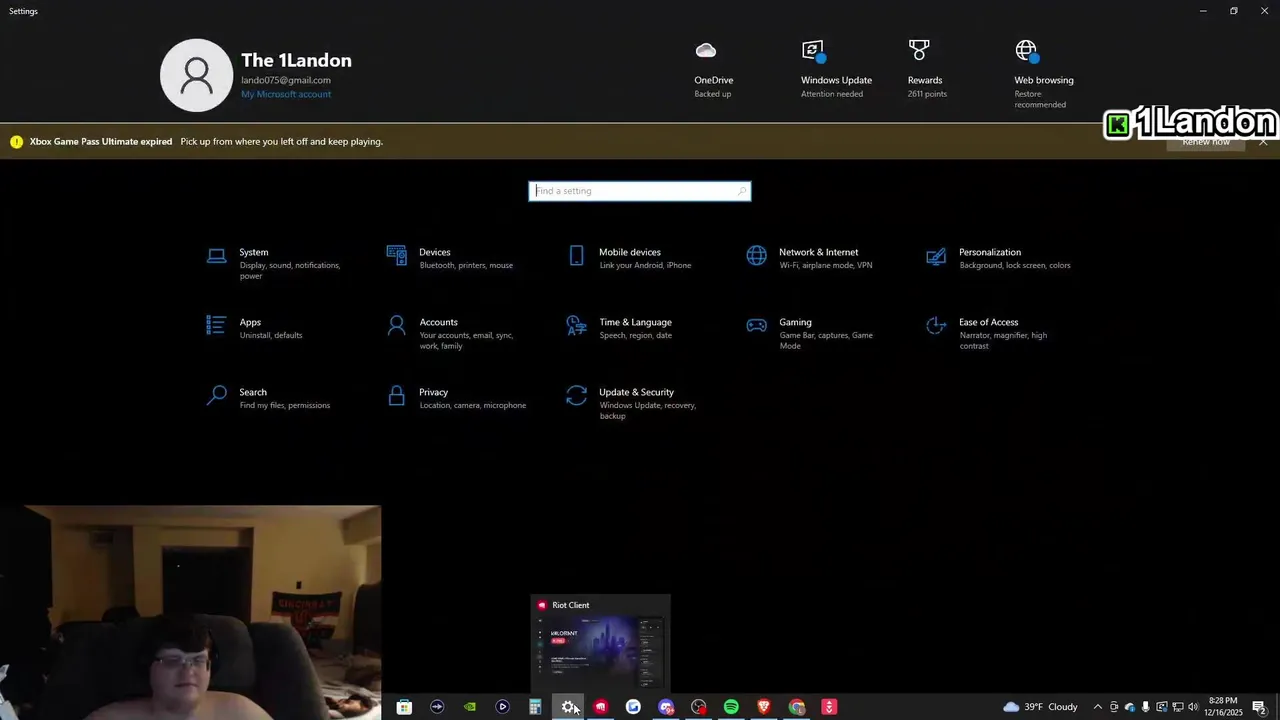Open the network tray icon
Viewport: 1280px width, 720px height.
(1177, 707)
